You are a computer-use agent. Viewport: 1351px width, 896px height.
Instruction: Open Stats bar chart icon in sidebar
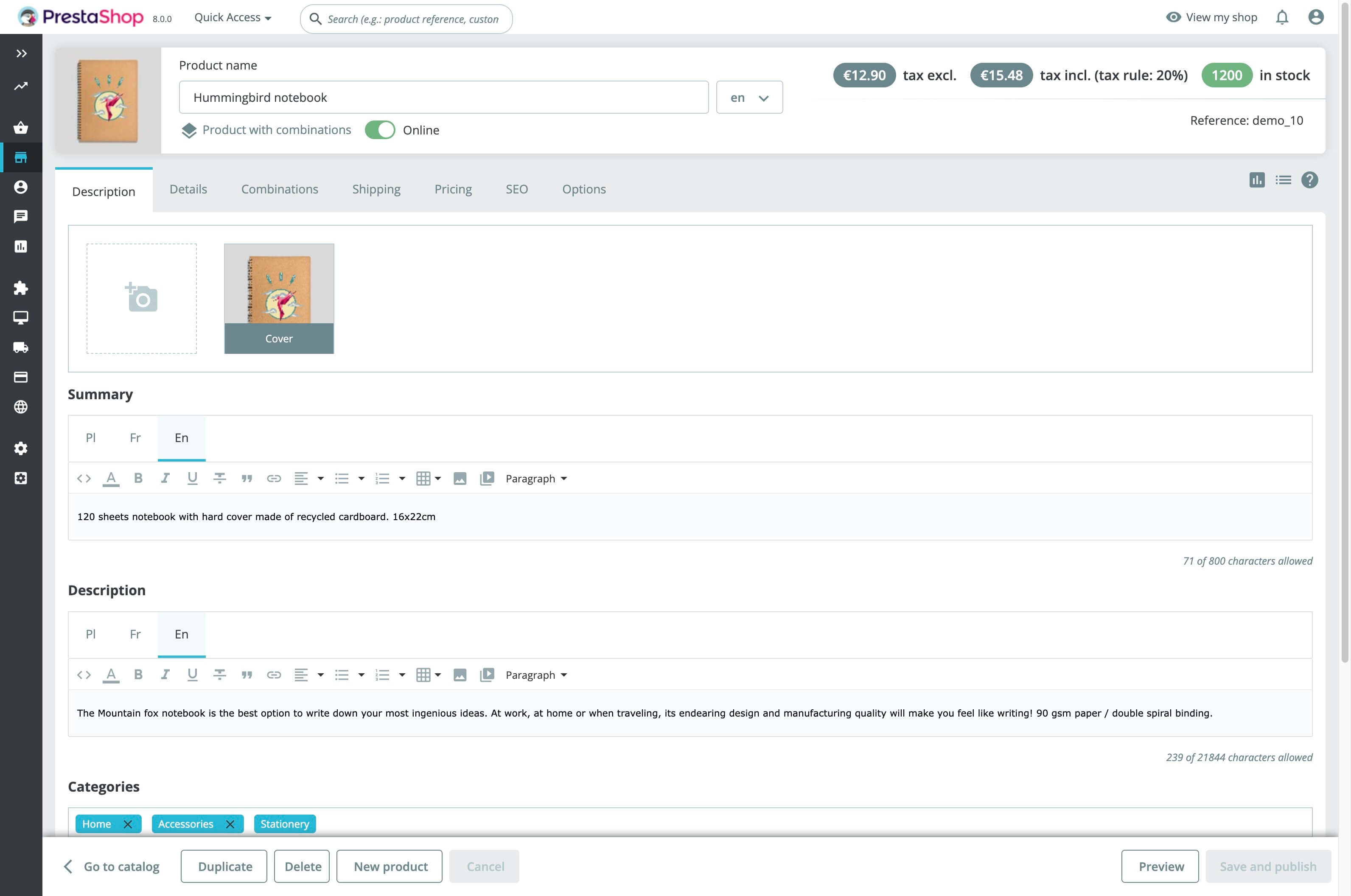21,246
